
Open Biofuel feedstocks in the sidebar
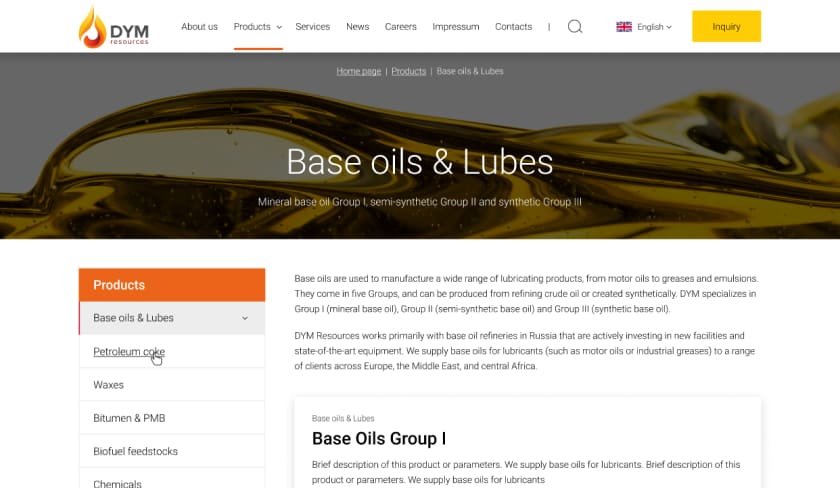[171, 451]
